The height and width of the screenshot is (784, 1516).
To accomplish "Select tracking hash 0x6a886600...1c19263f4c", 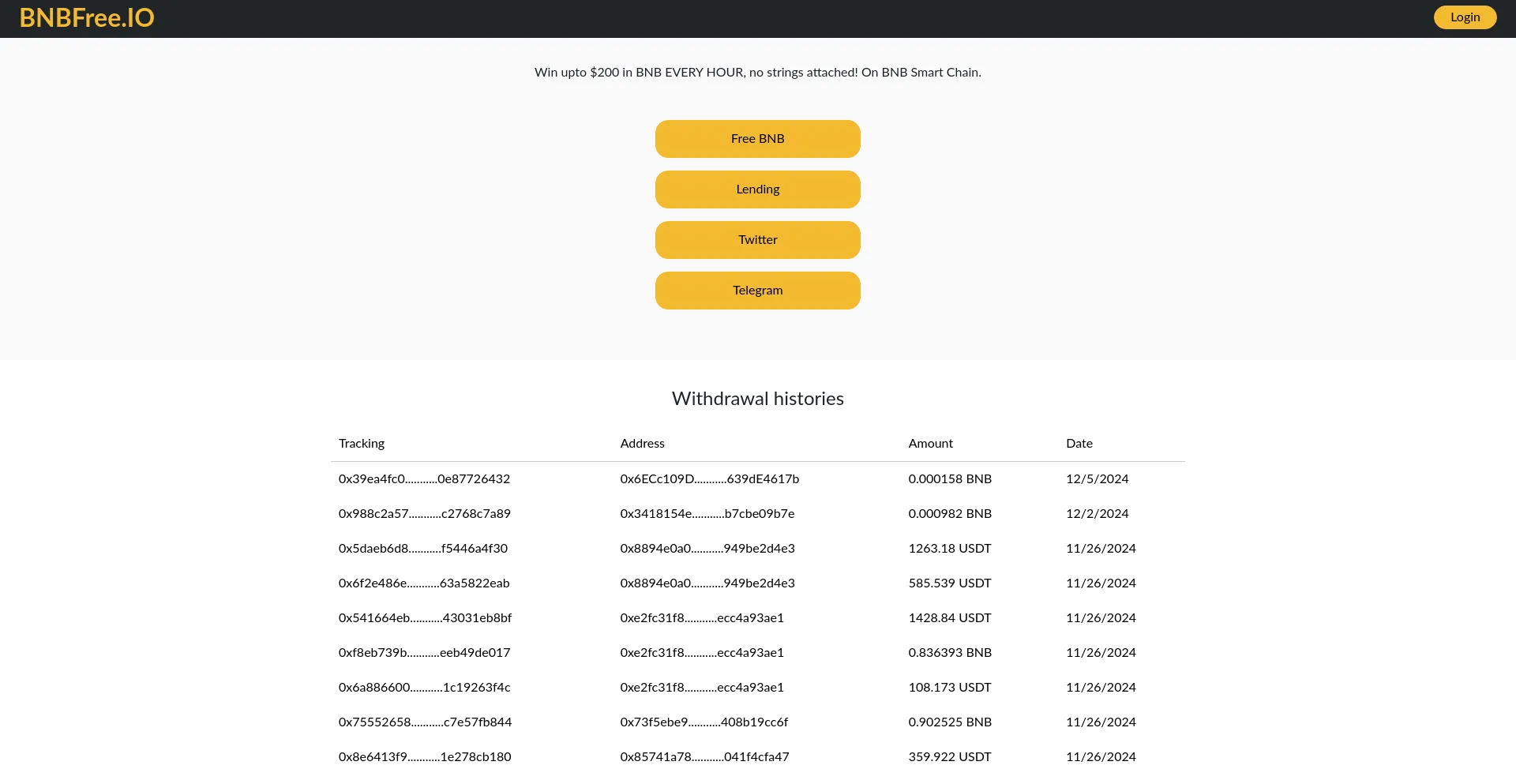I will [424, 688].
